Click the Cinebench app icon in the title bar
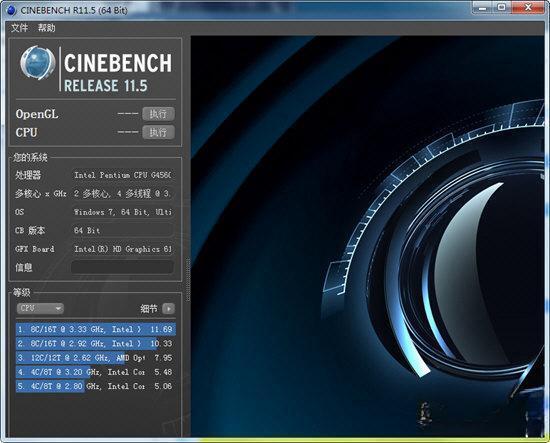Screen dimensions: 550x443 point(11,10)
